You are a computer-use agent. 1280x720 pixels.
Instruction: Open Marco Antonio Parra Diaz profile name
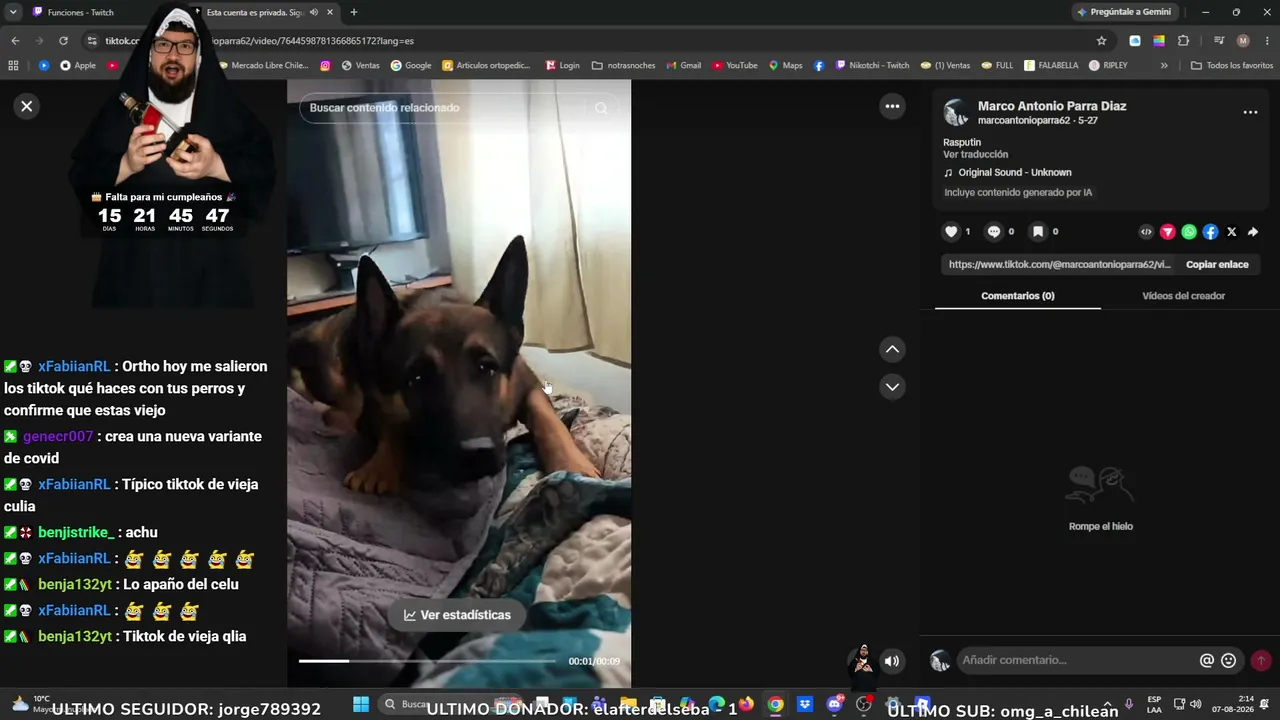pos(1052,106)
